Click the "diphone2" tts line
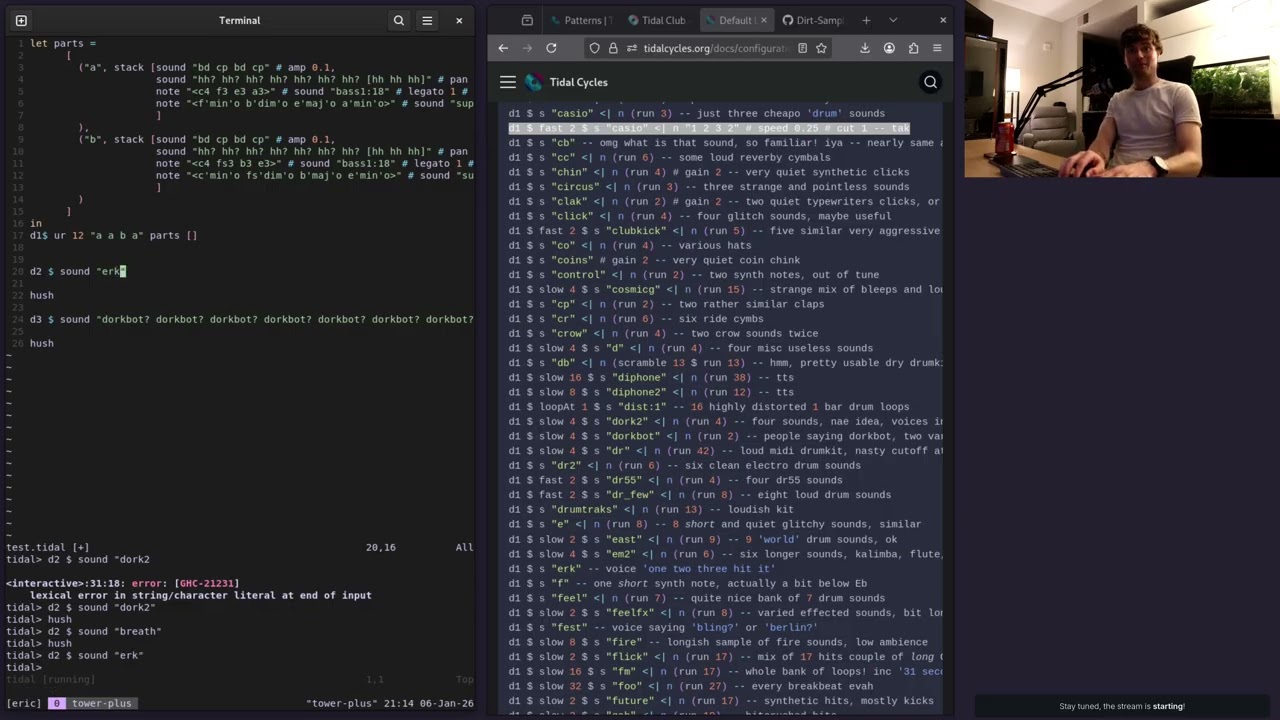1280x720 pixels. pyautogui.click(x=651, y=392)
